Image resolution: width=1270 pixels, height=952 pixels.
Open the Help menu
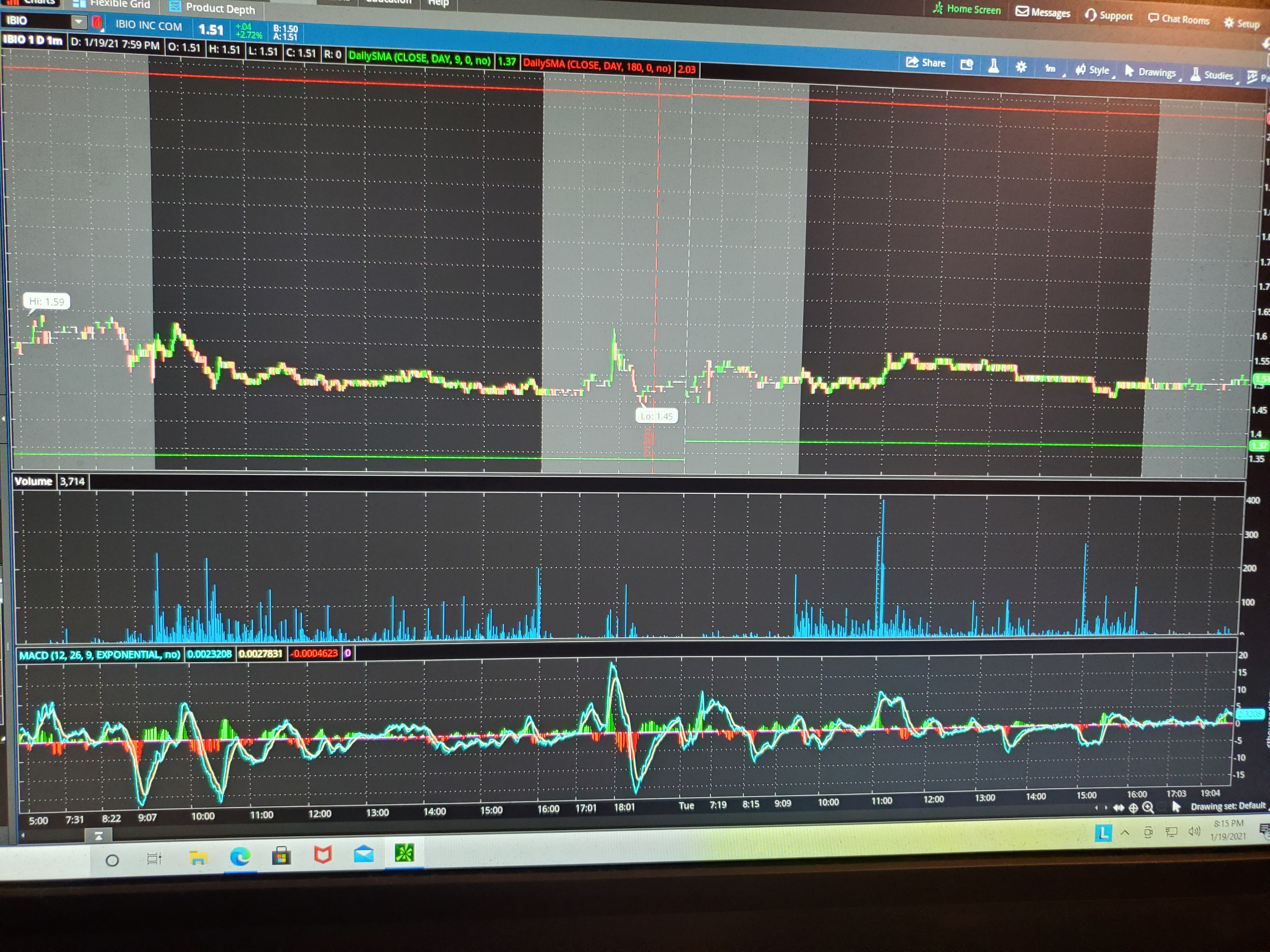coord(438,3)
